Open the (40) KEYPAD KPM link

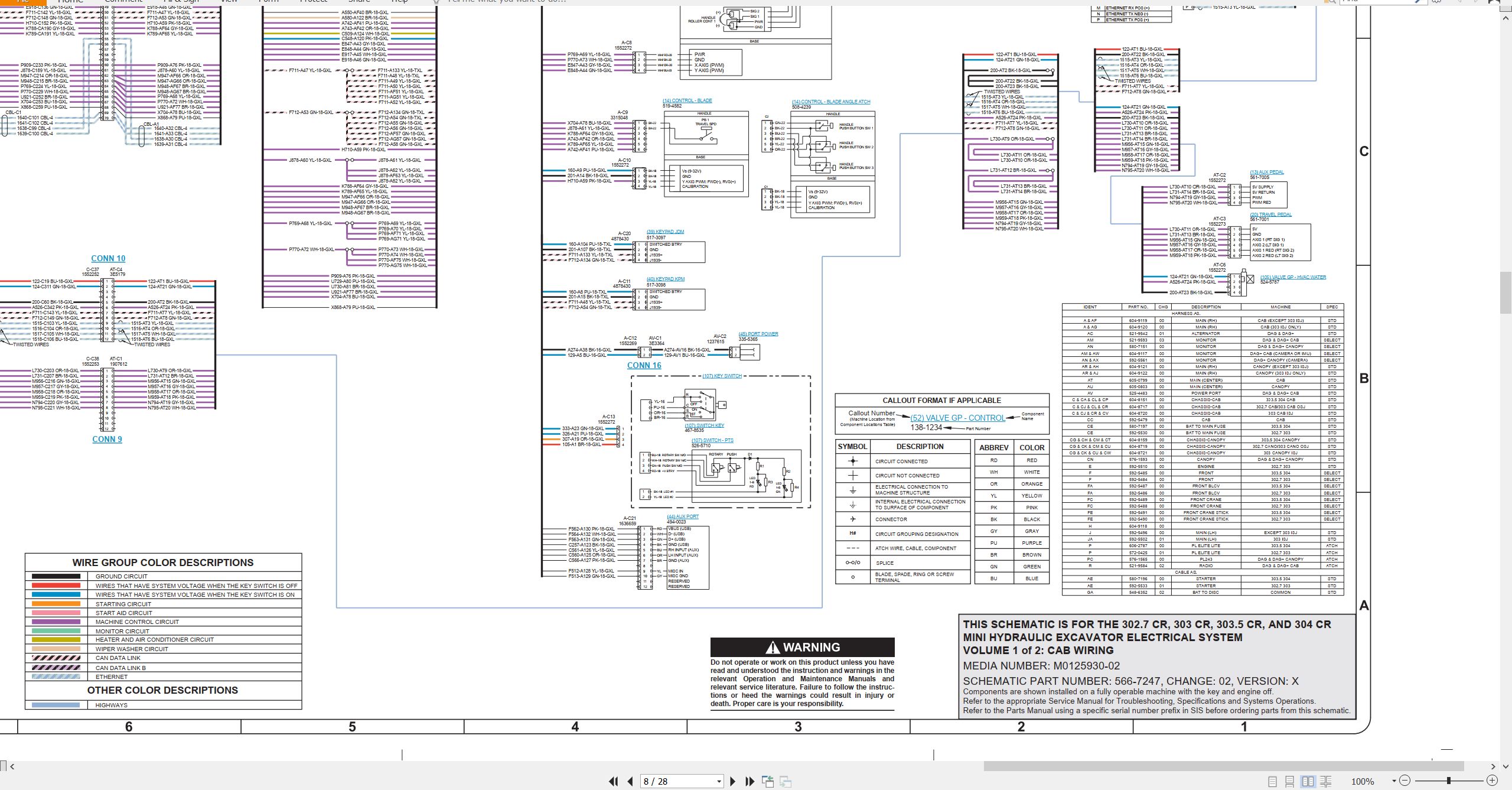[x=665, y=279]
